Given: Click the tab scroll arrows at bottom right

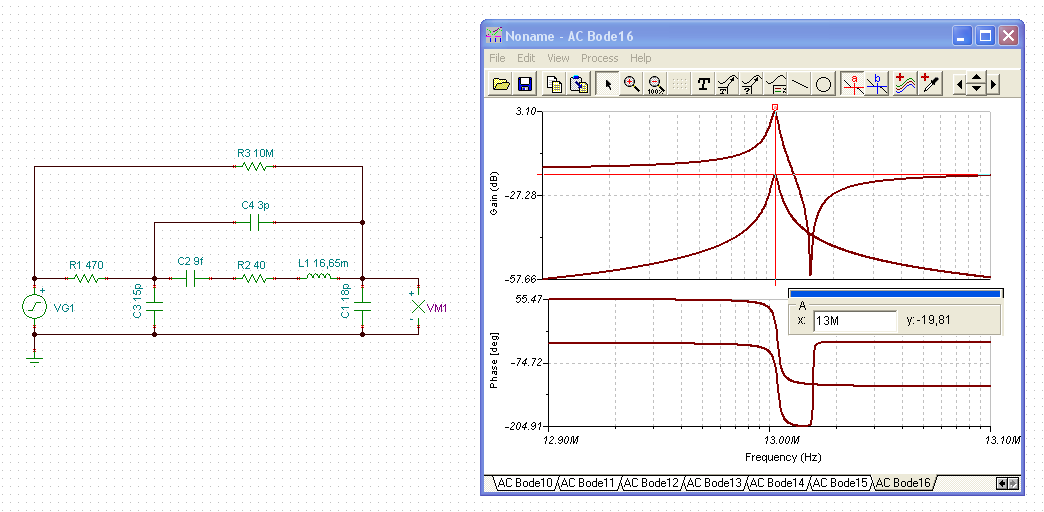Looking at the screenshot, I should click(x=1007, y=483).
